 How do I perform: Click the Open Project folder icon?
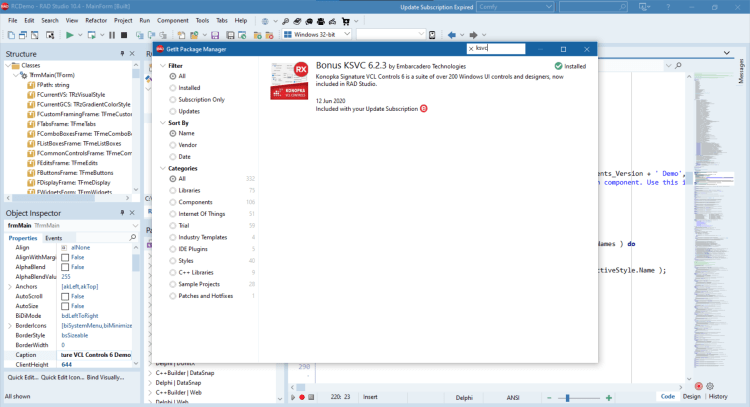(194, 35)
